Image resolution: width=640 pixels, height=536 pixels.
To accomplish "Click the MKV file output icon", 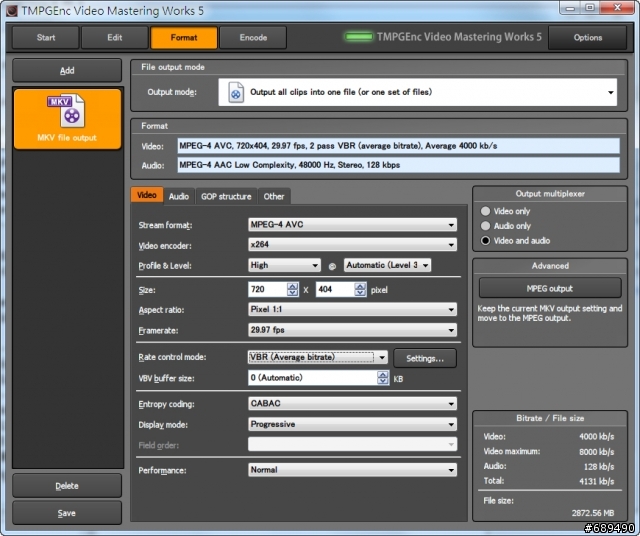I will point(65,111).
